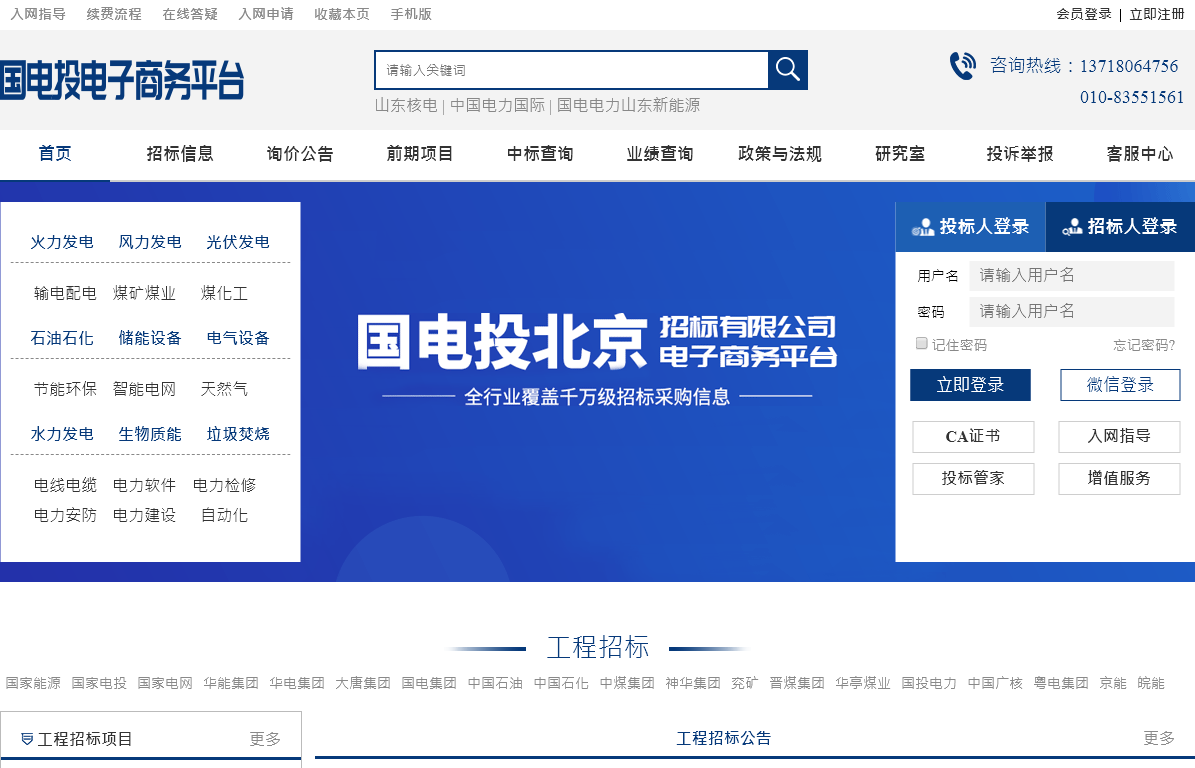Click 立即注册 link

1157,14
